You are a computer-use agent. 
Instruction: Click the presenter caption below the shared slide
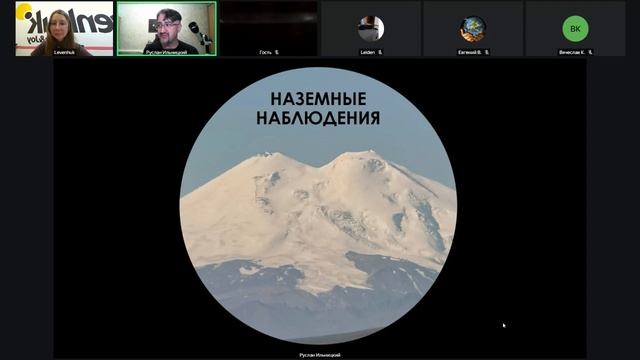click(x=320, y=355)
